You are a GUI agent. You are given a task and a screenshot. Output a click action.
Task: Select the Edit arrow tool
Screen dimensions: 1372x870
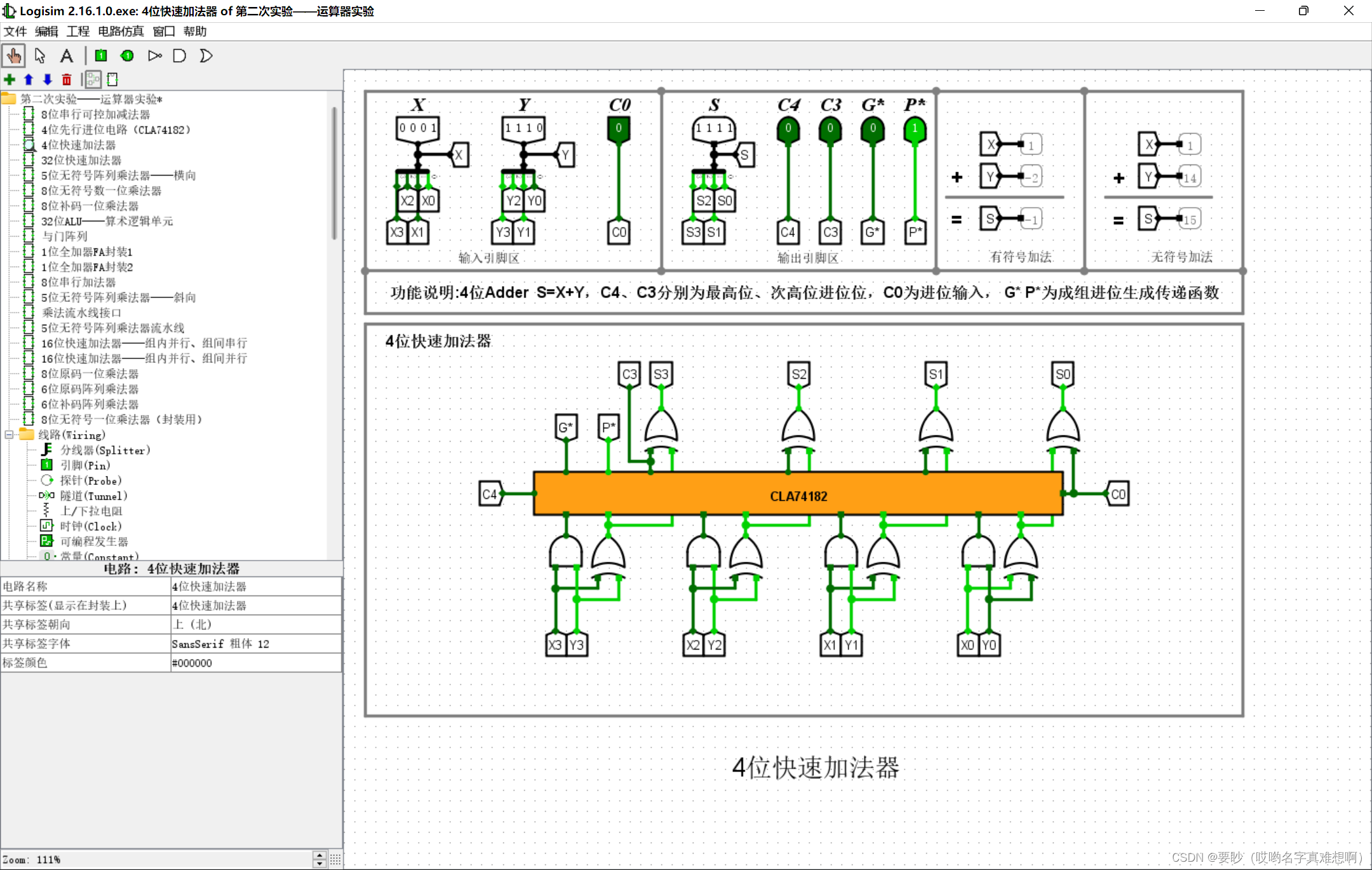[x=40, y=56]
